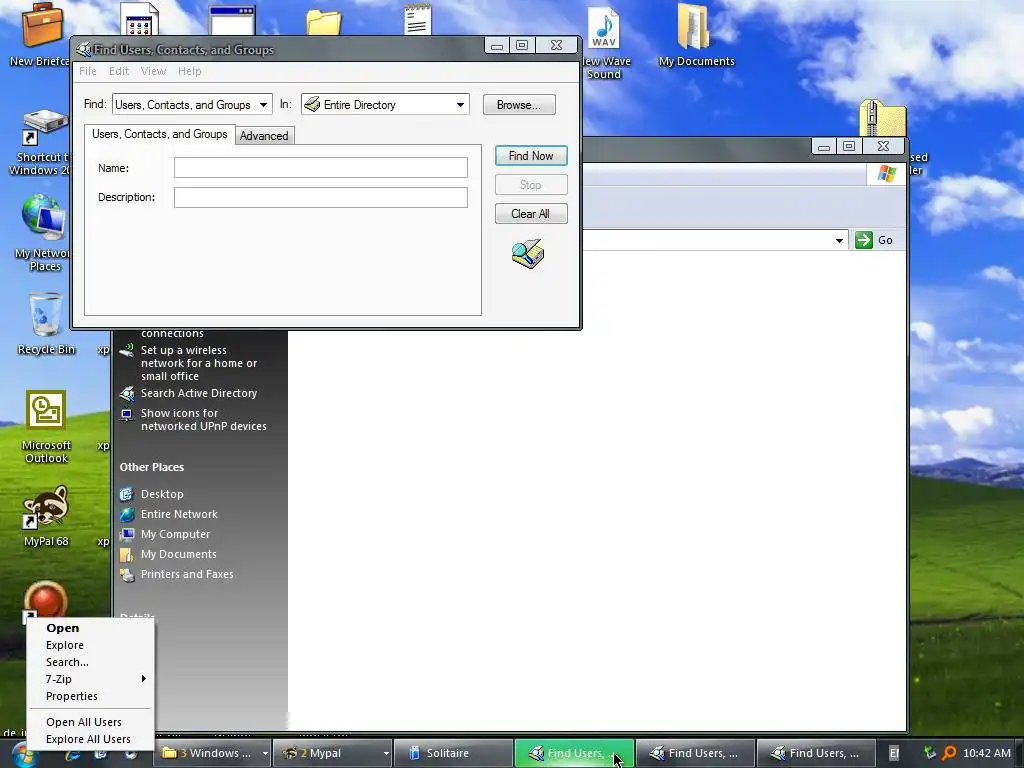Expand the 7-Zip submenu
This screenshot has width=1024, height=768.
90,679
